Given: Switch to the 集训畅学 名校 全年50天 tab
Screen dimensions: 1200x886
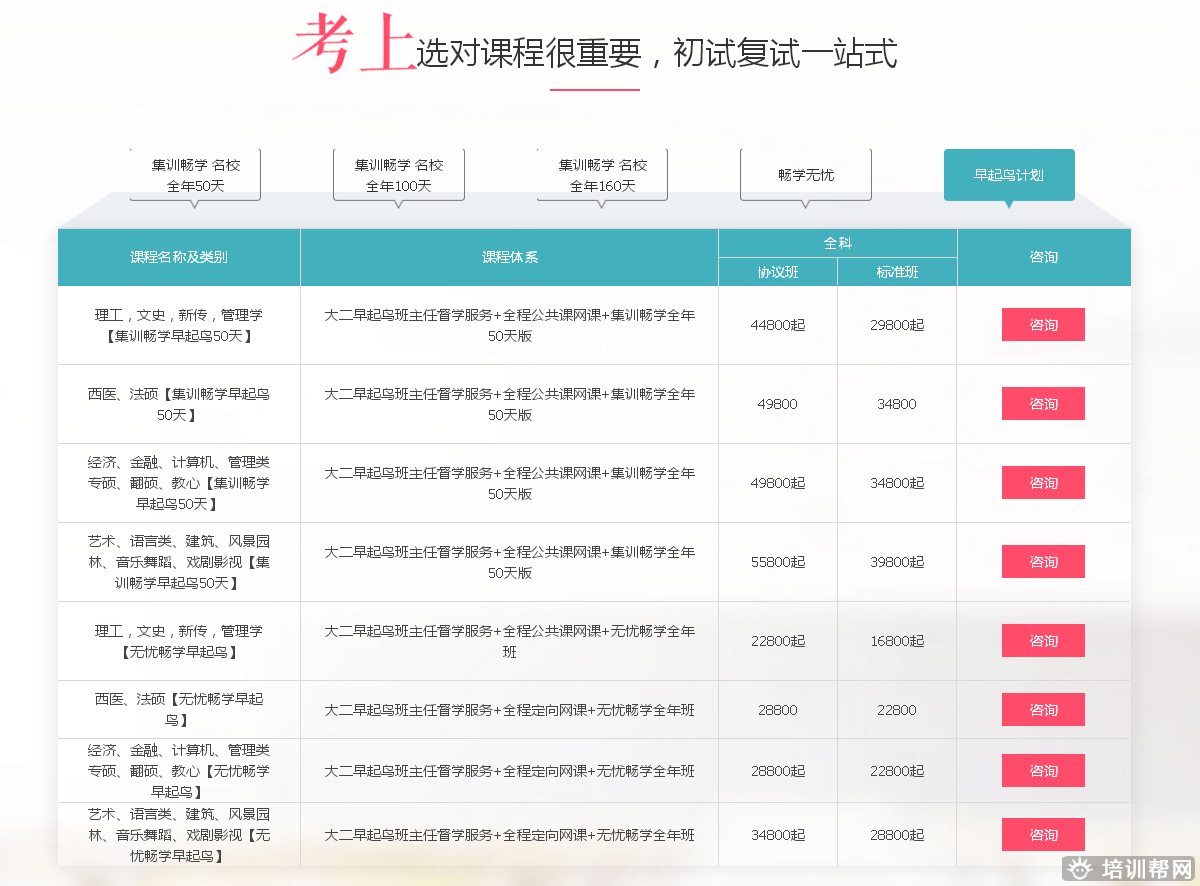Looking at the screenshot, I should click(195, 175).
